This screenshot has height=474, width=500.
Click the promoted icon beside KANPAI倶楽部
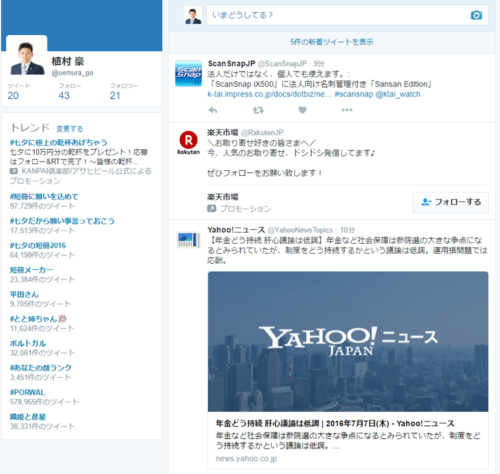14,171
